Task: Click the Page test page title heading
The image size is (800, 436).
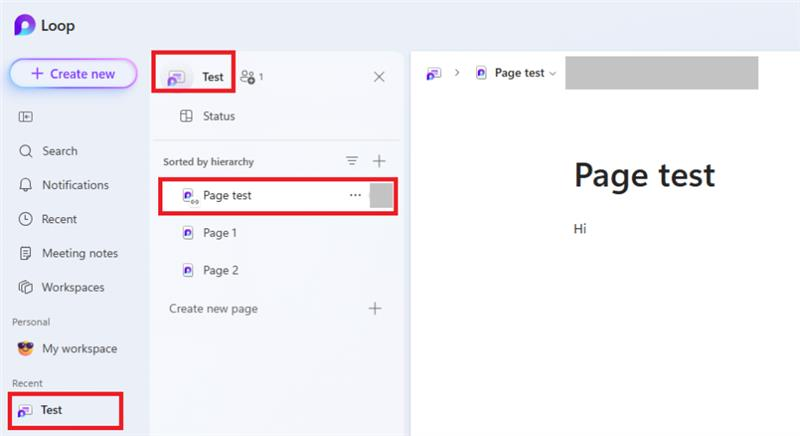Action: [x=644, y=175]
